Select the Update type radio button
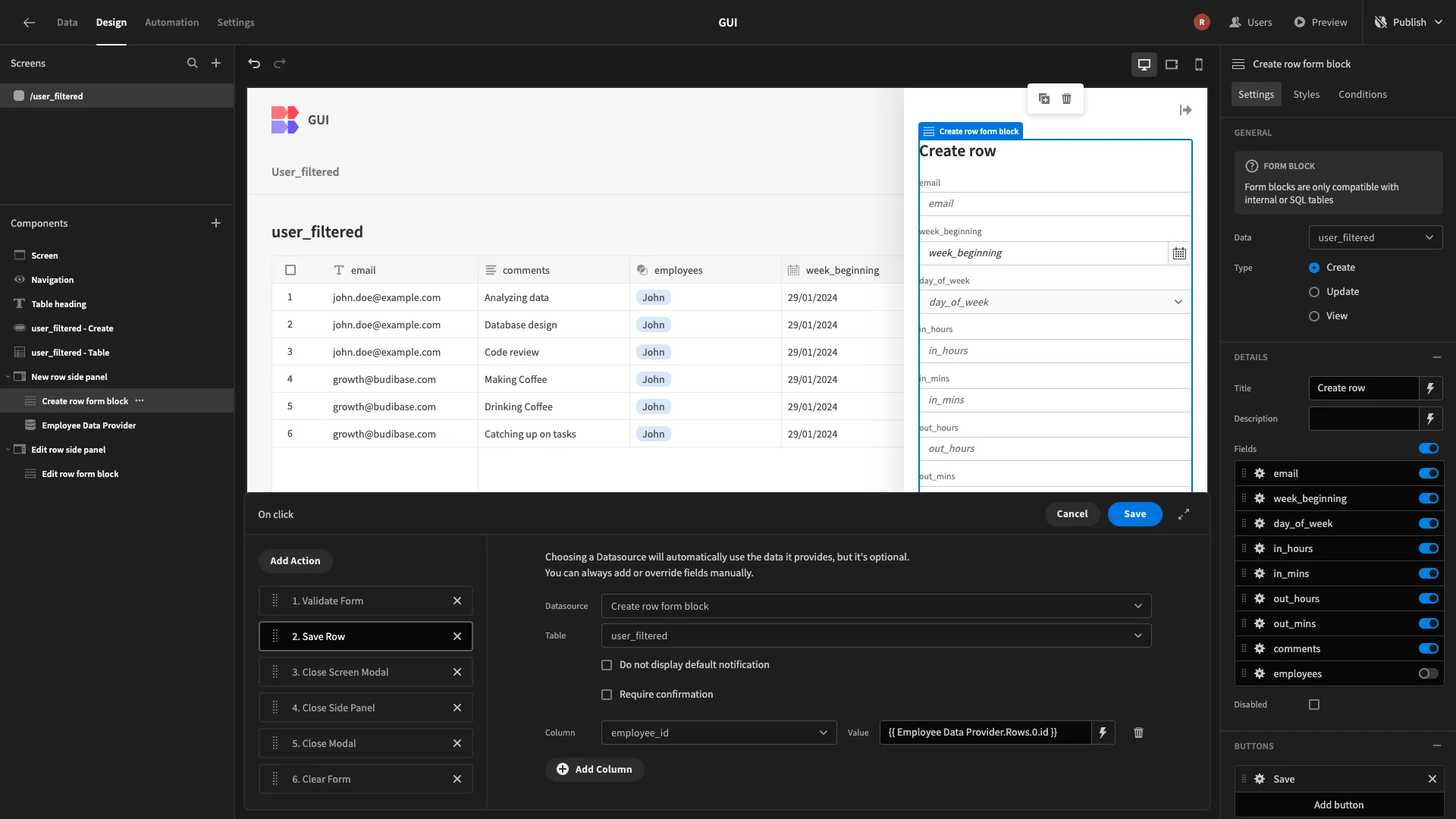Viewport: 1456px width, 819px height. point(1314,292)
